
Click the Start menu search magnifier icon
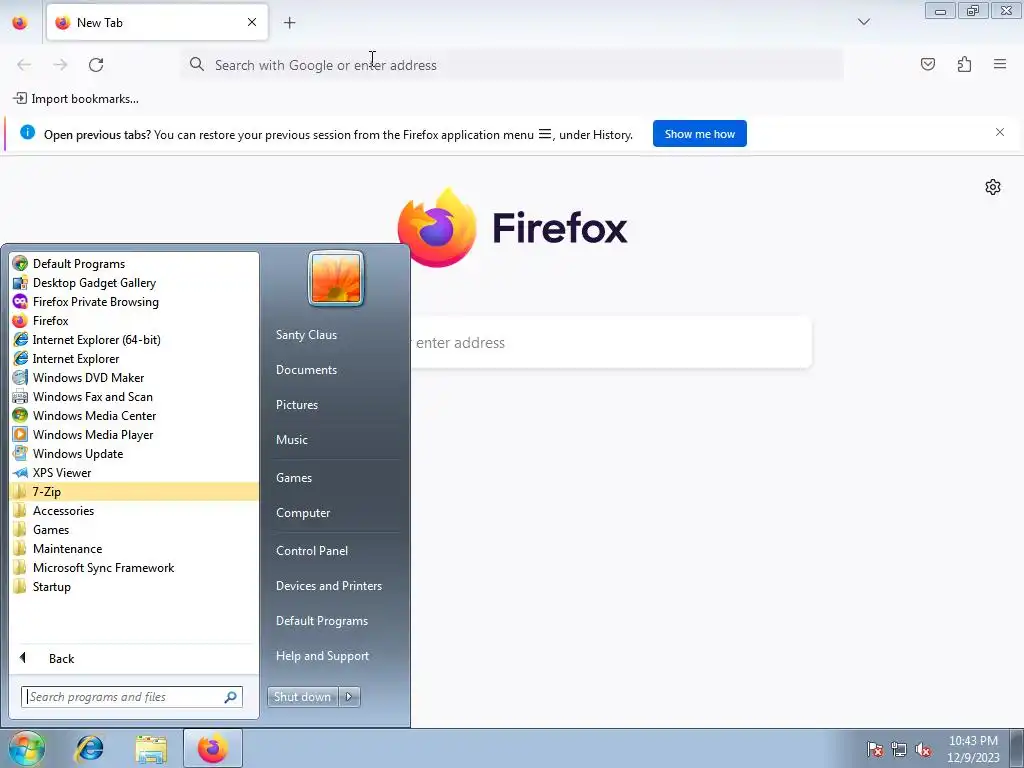(231, 697)
